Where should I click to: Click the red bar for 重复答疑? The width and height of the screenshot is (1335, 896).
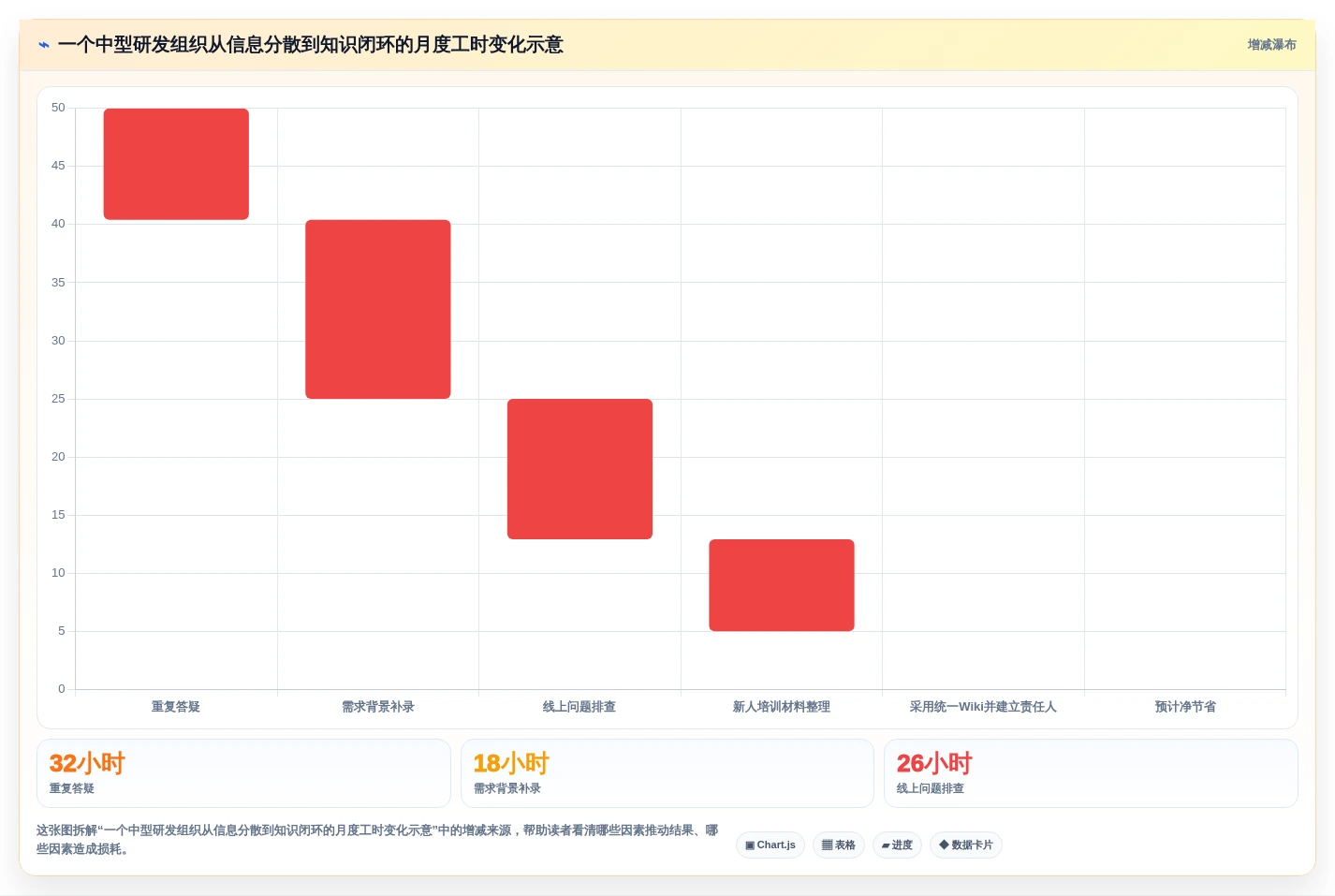[176, 164]
